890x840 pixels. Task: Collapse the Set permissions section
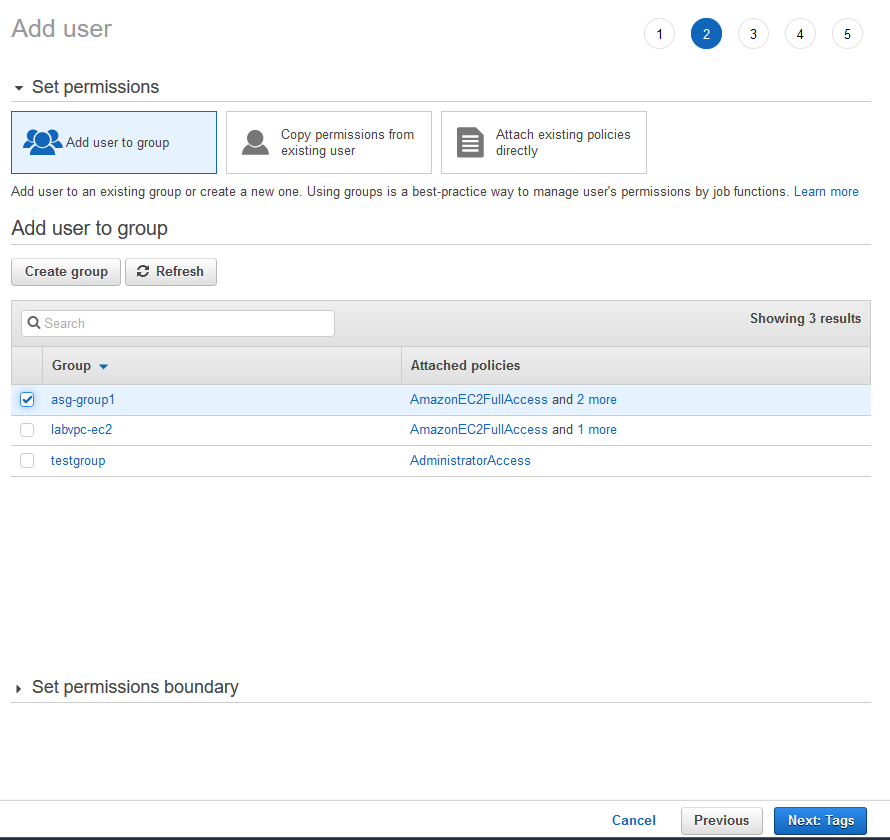tap(19, 88)
